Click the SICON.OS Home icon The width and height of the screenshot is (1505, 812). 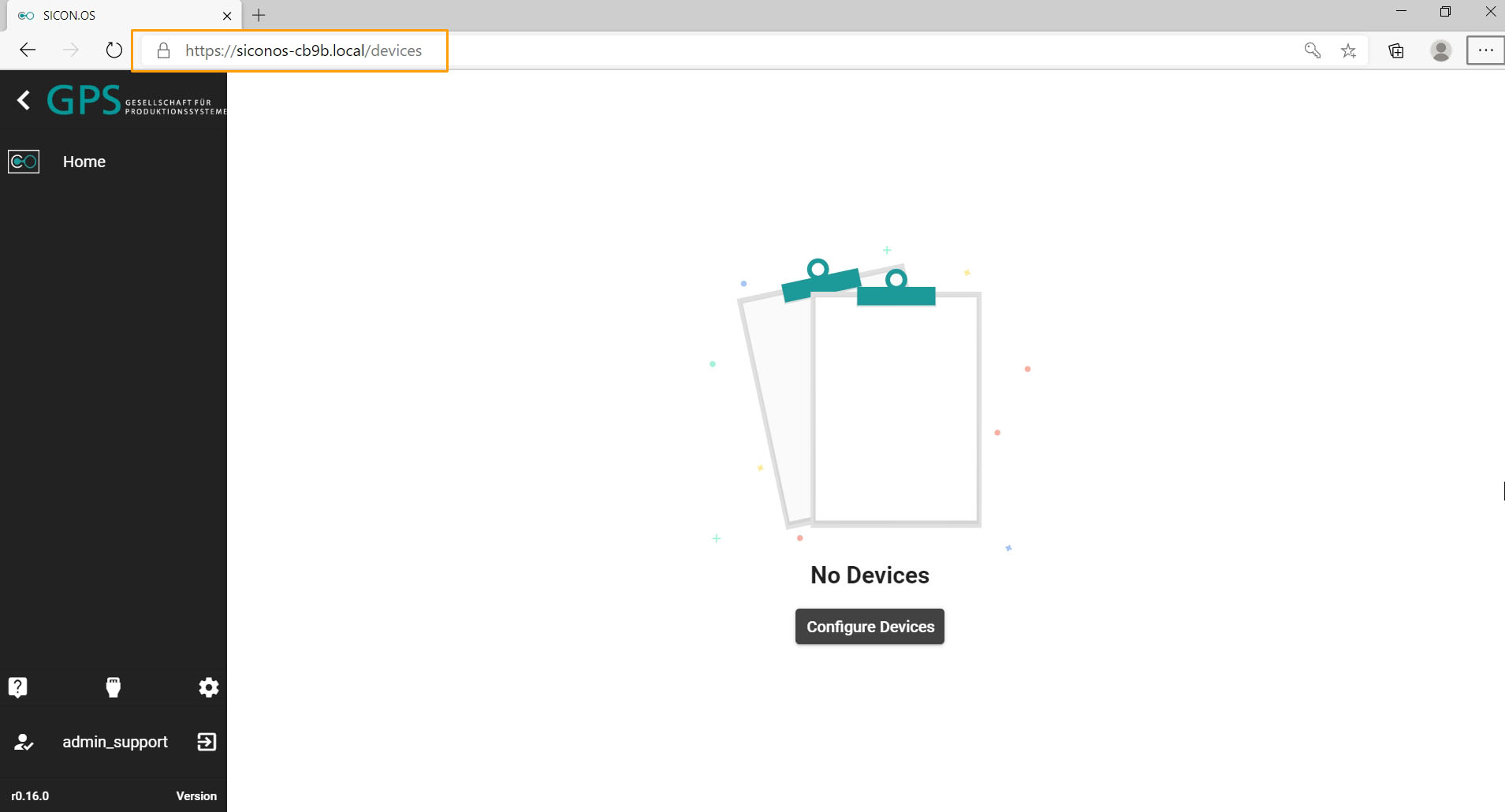click(x=24, y=162)
